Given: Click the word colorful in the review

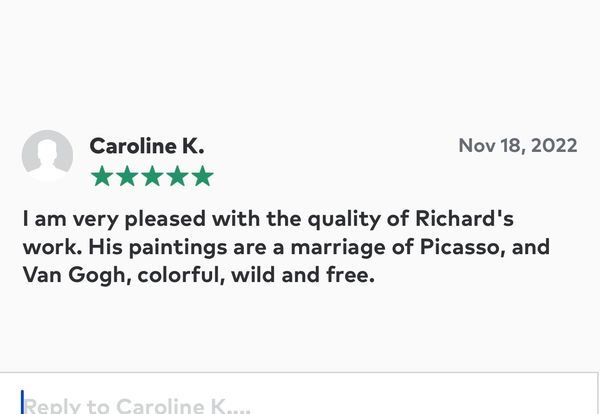Looking at the screenshot, I should point(178,275).
